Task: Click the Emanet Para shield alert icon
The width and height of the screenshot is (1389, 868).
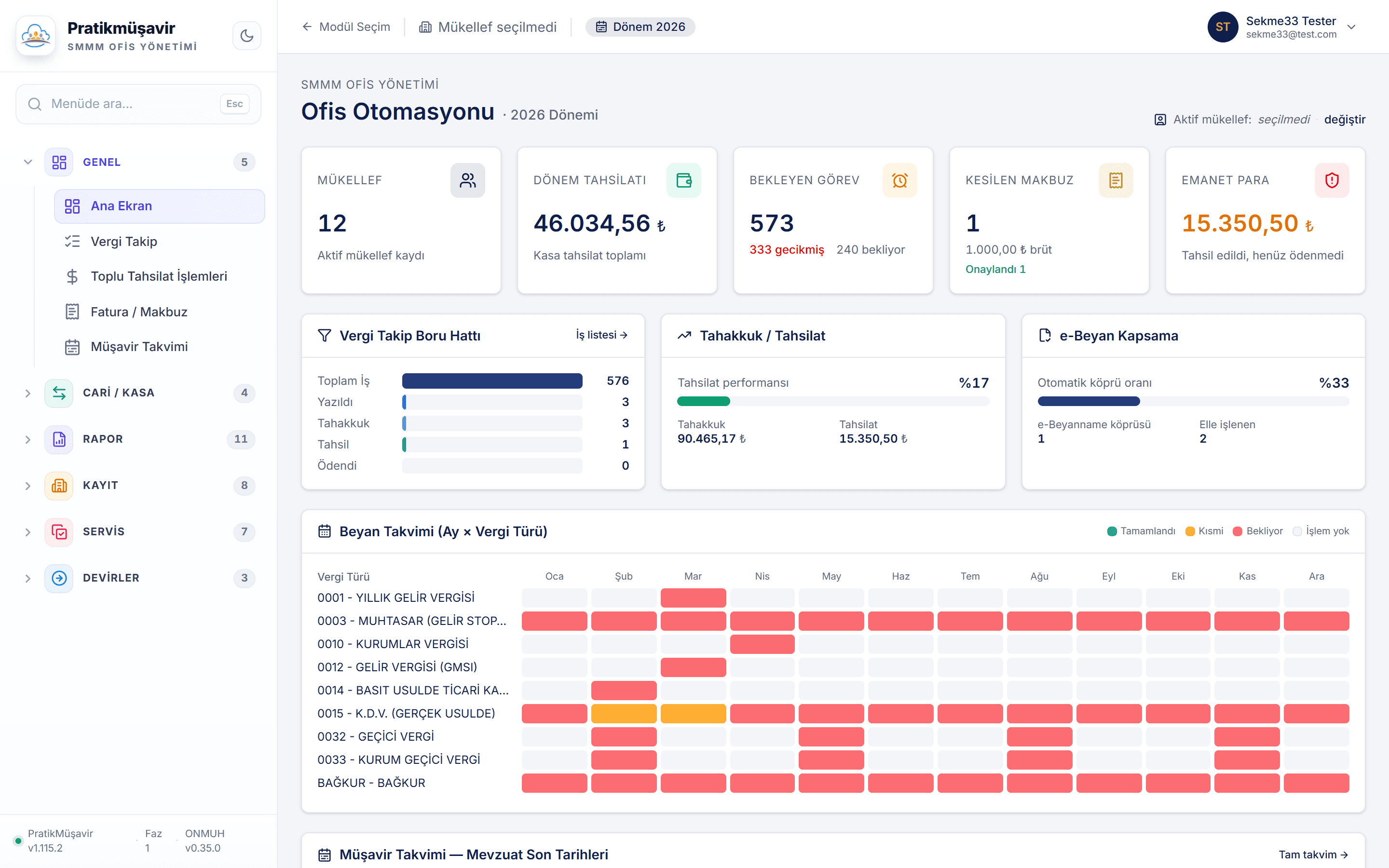Action: coord(1332,180)
